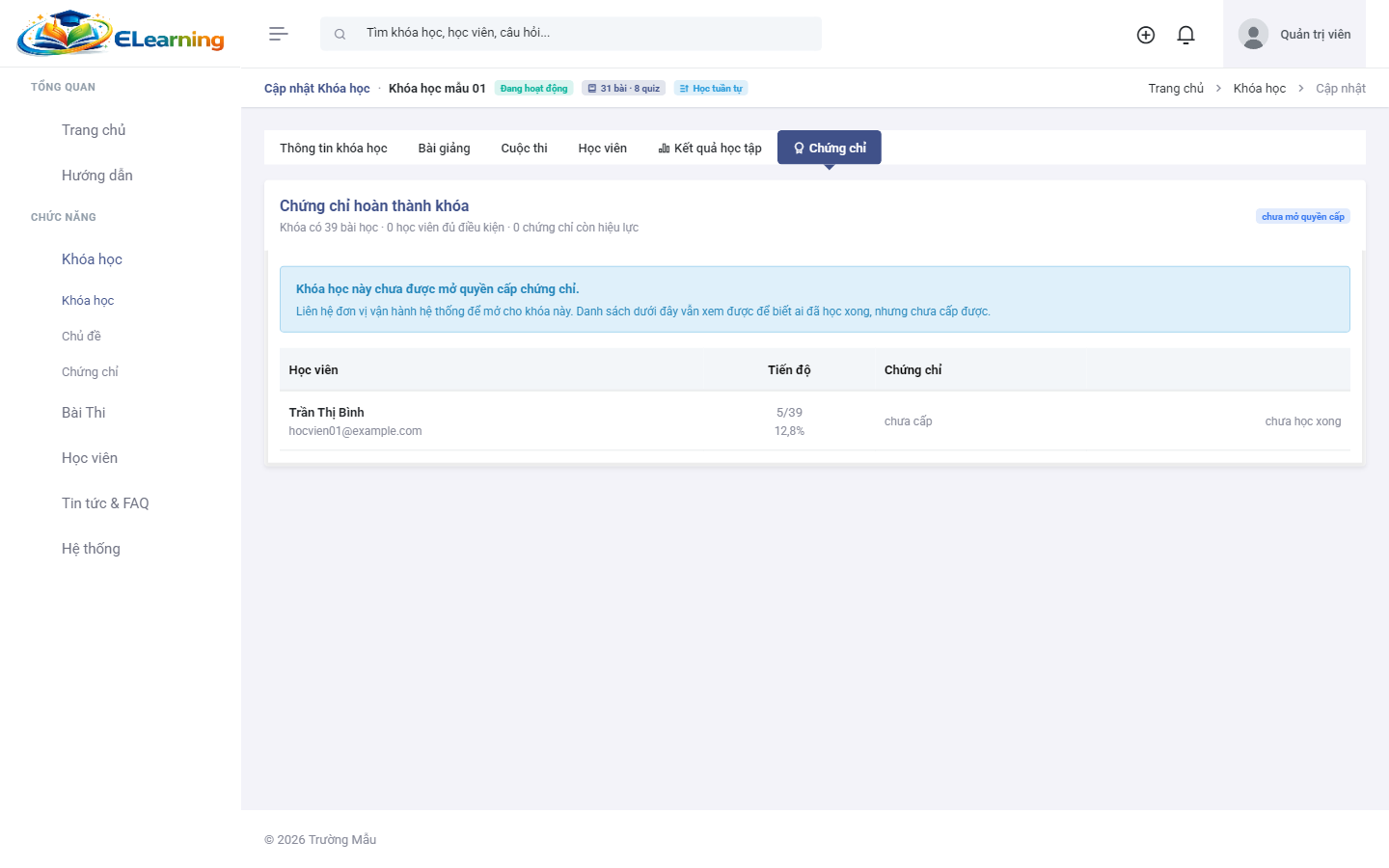1389x868 pixels.
Task: Go to Khóa học via the breadcrumb
Action: (x=1260, y=89)
